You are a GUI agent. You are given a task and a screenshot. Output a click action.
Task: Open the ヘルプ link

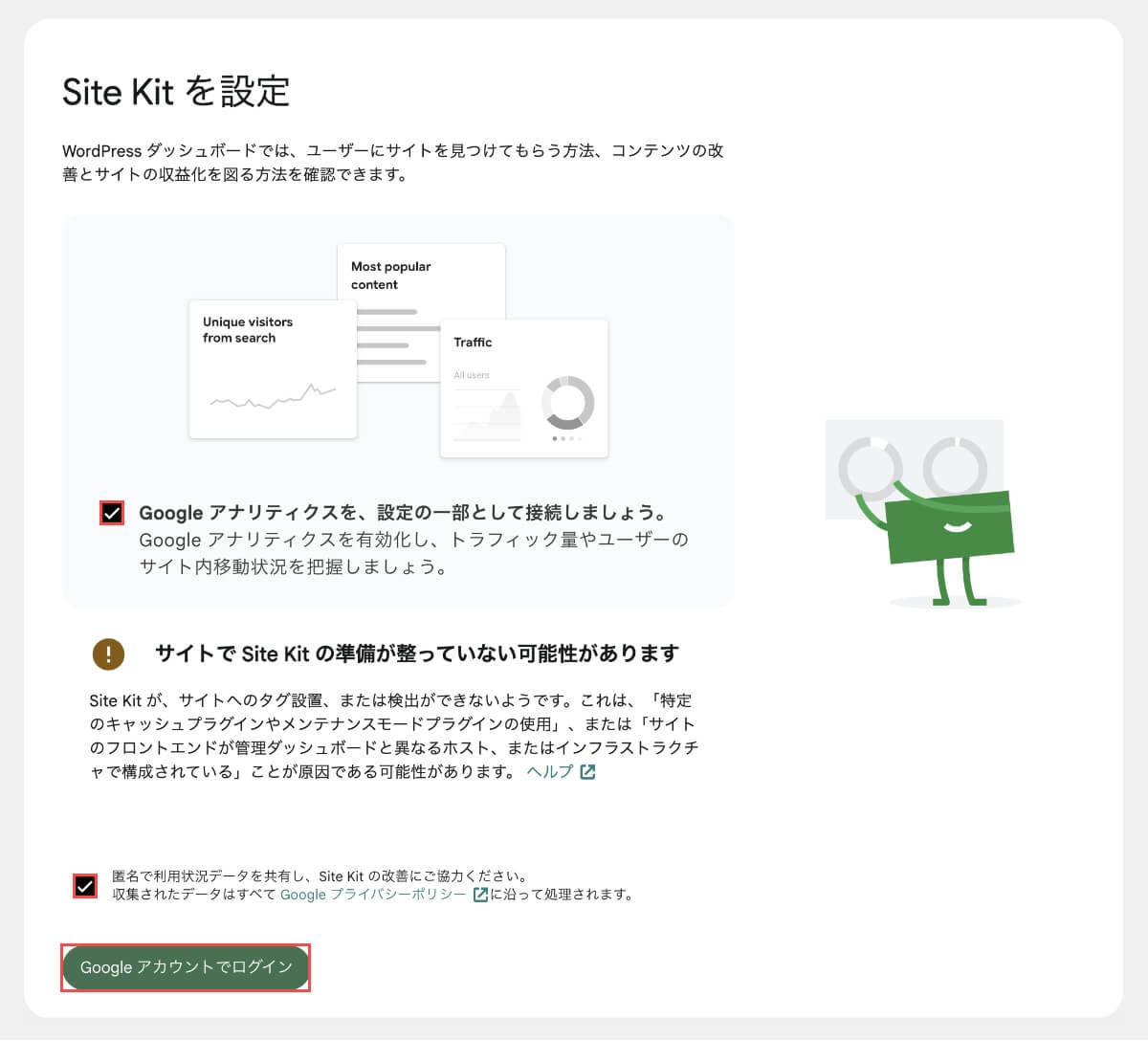[550, 771]
